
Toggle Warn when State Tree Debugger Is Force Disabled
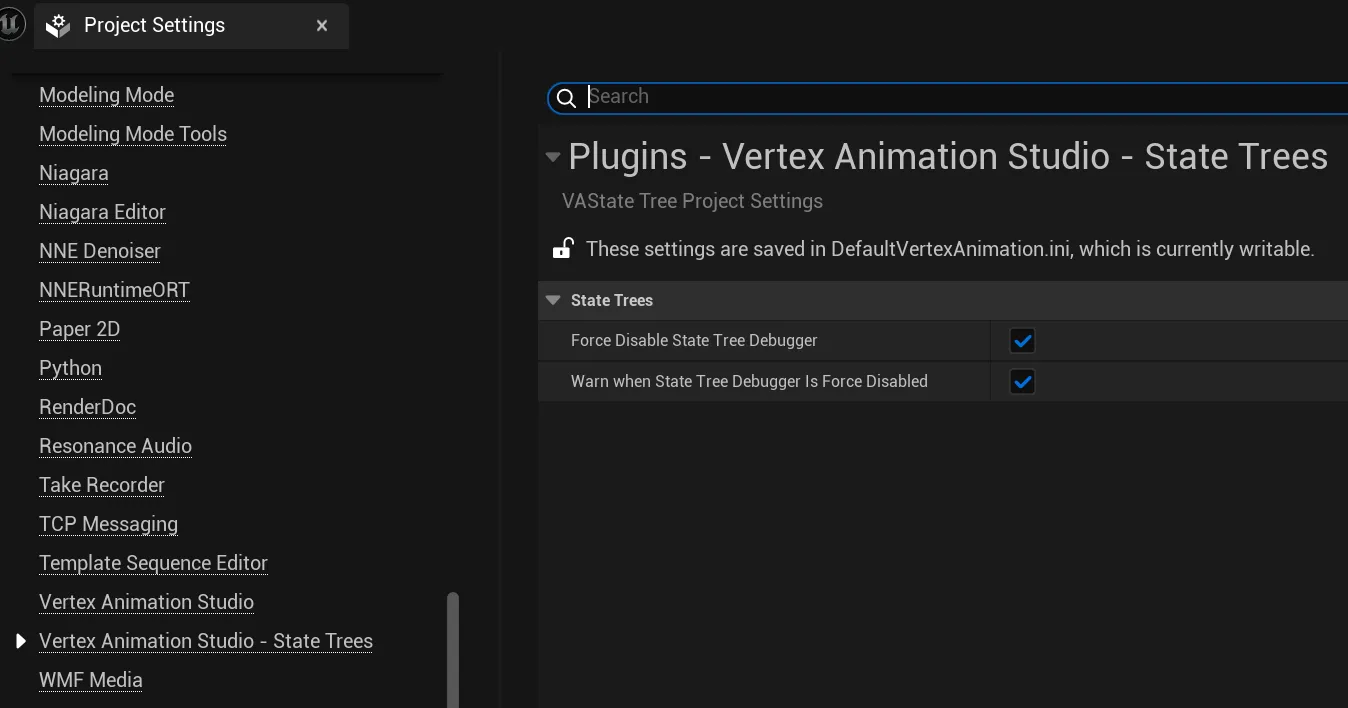(1022, 382)
